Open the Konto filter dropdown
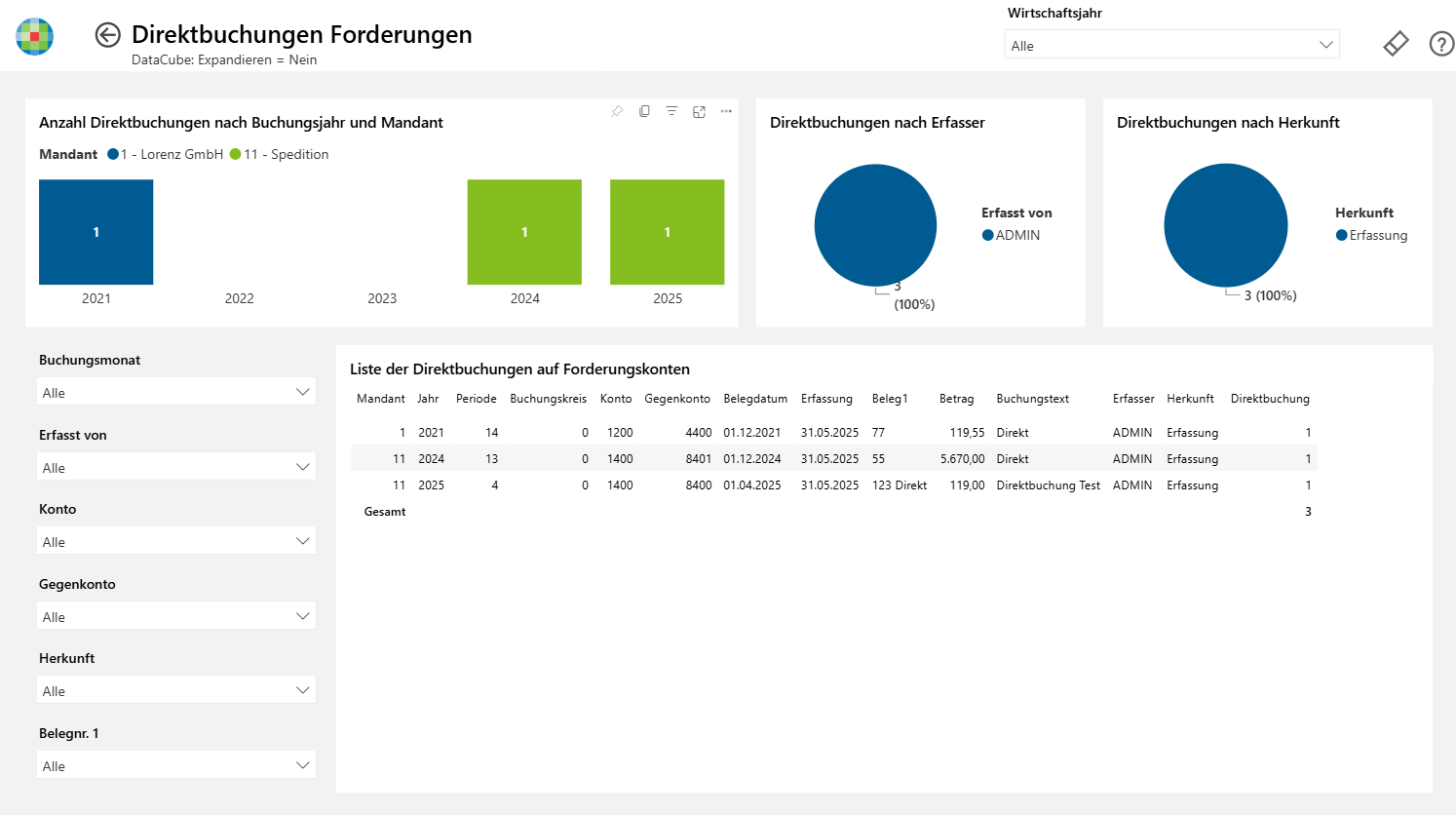1456x815 pixels. 176,541
